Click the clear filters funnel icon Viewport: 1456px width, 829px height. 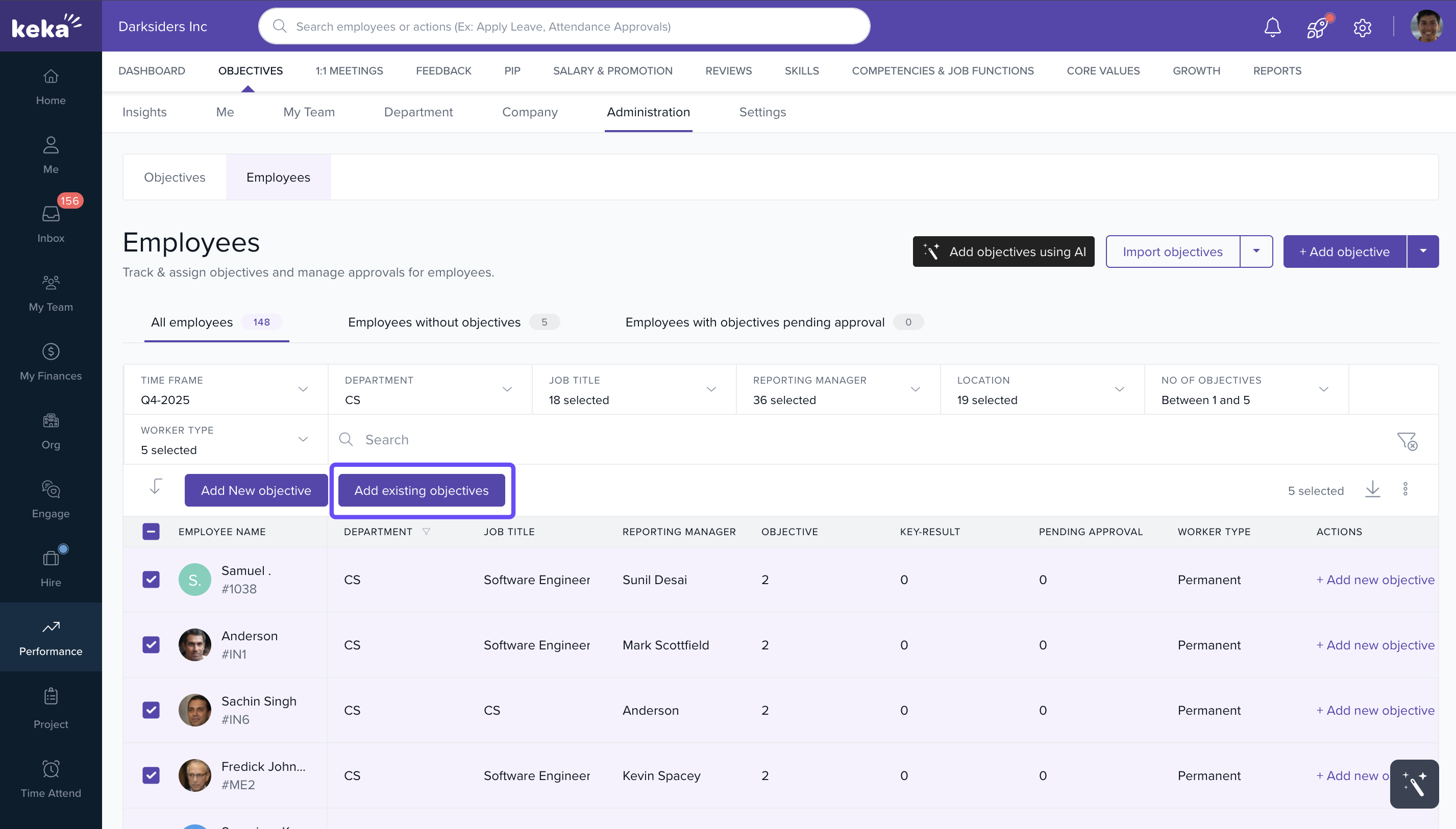[1407, 440]
